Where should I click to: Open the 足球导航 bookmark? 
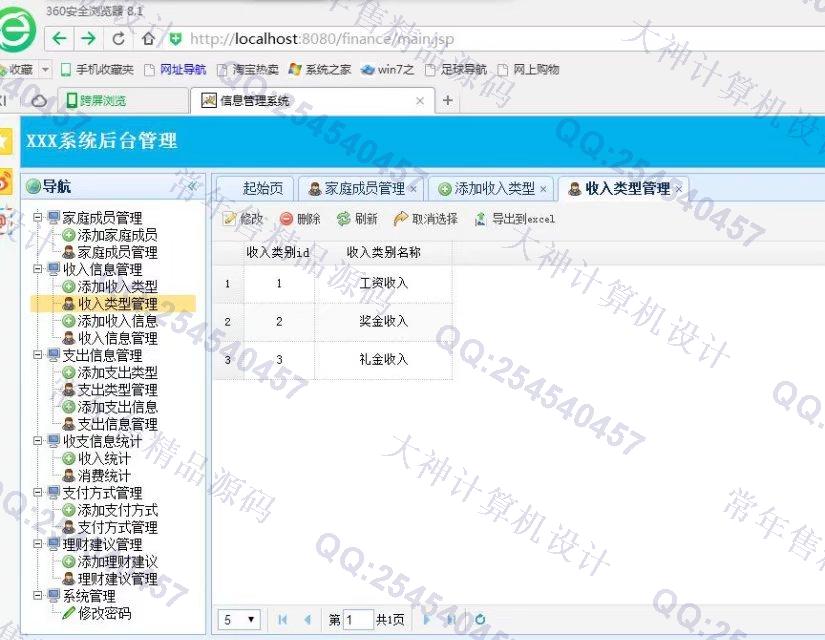click(456, 69)
